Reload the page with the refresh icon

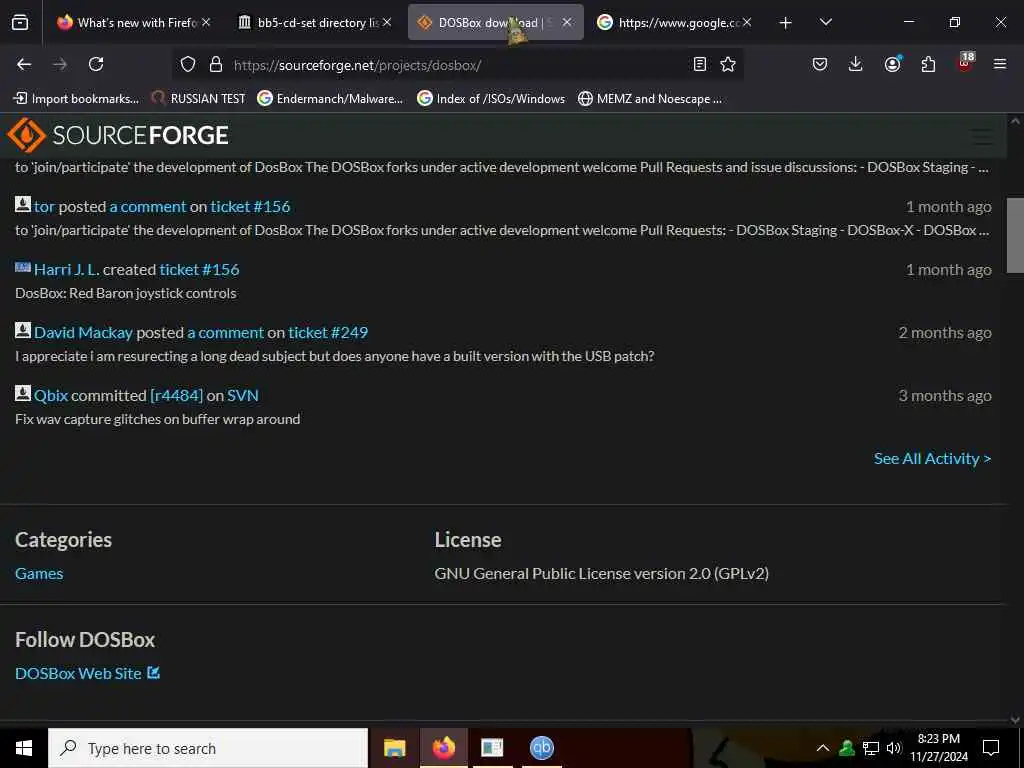coord(96,64)
